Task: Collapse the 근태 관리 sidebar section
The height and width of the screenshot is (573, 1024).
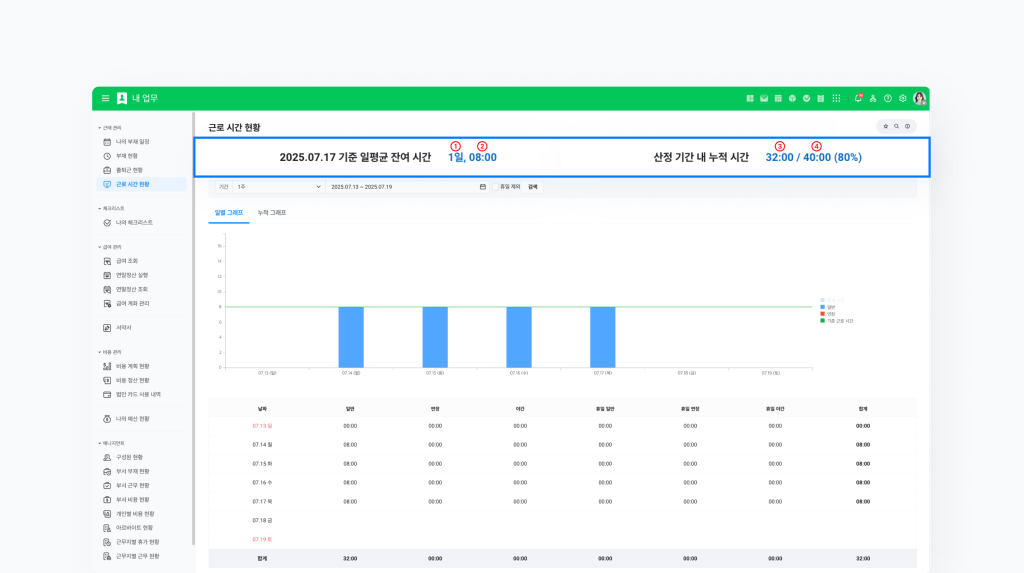Action: tap(110, 128)
